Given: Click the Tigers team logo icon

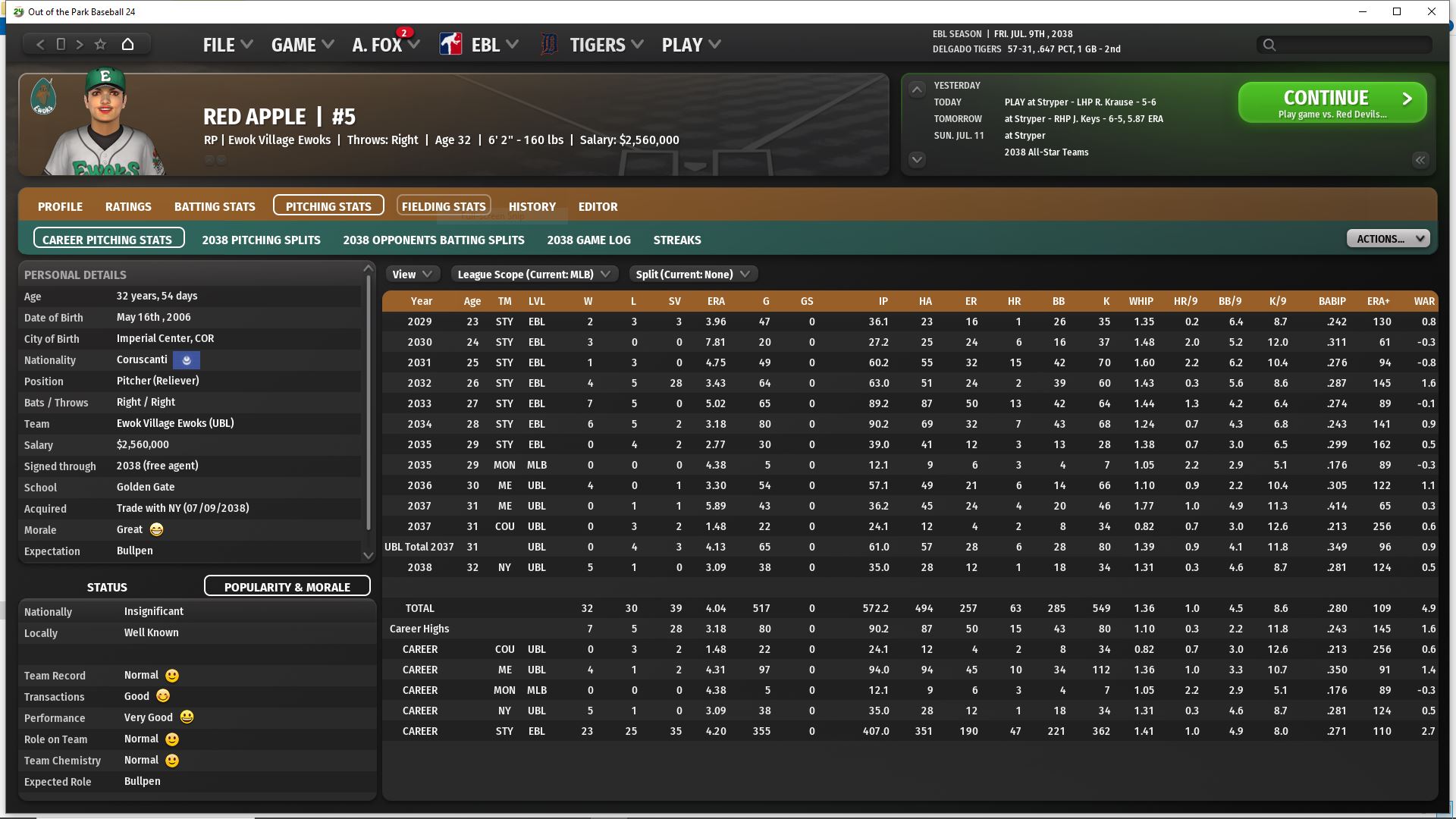Looking at the screenshot, I should [x=548, y=45].
